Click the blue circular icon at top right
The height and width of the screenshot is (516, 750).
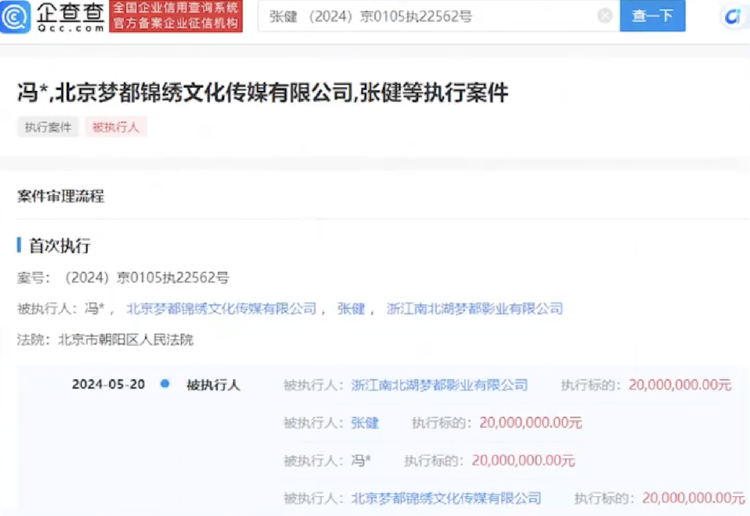tap(732, 17)
